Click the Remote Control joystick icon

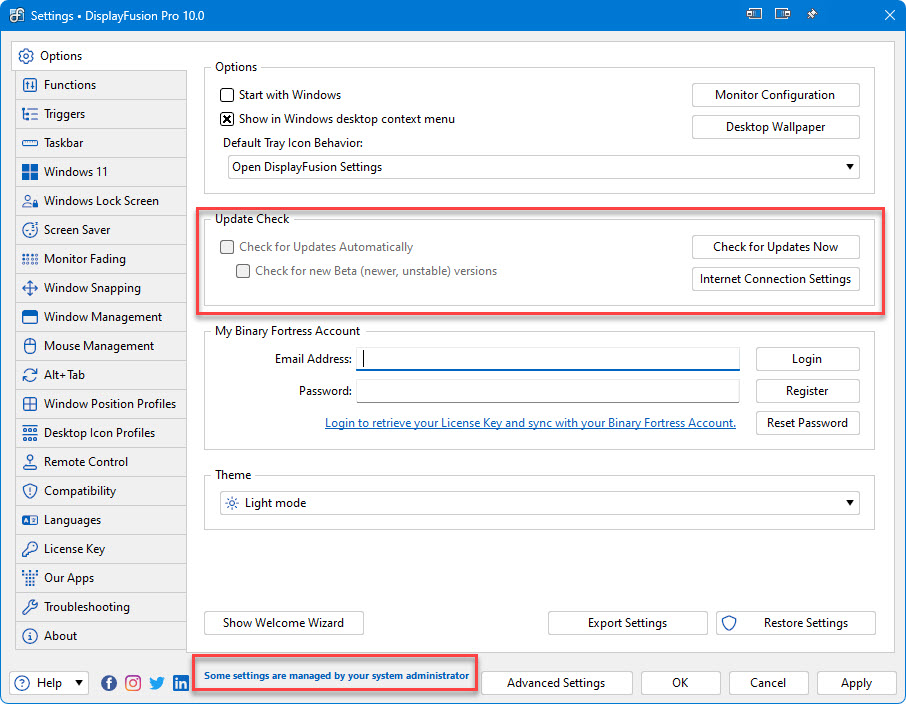click(29, 462)
